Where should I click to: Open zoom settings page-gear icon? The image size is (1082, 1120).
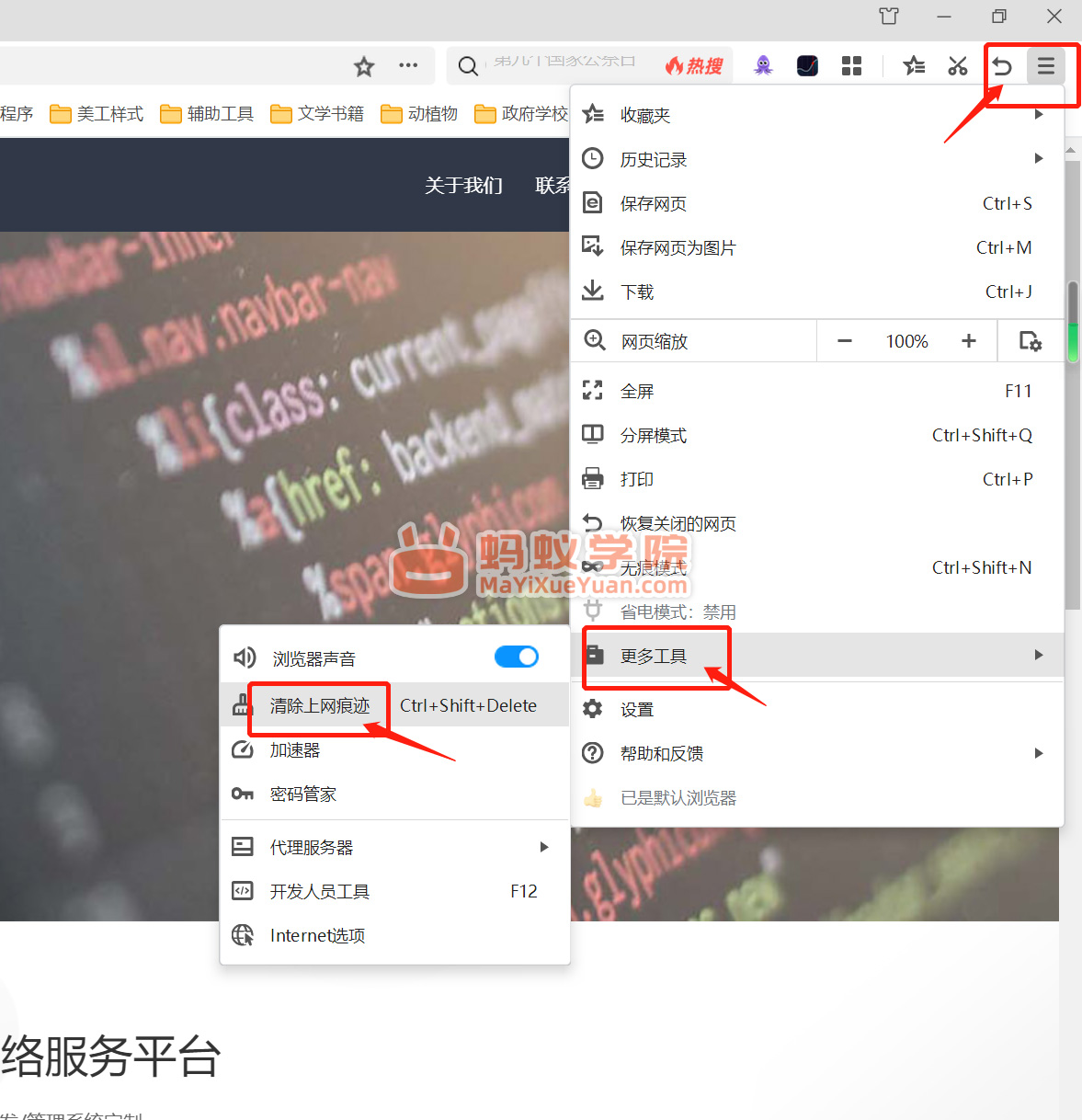pyautogui.click(x=1031, y=341)
